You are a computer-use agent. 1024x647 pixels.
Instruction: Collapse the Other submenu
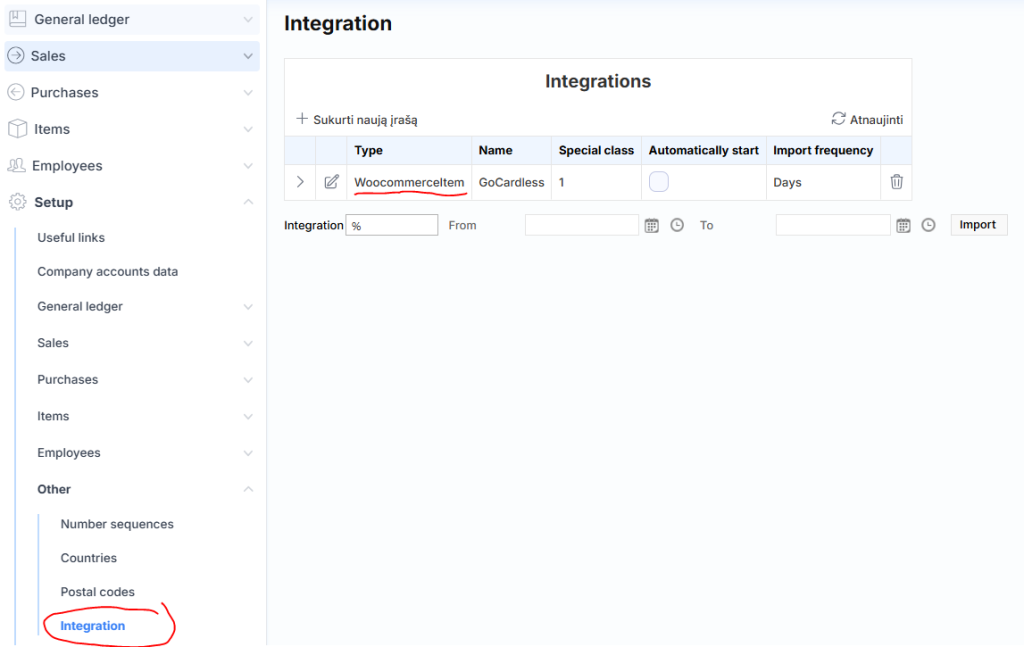248,489
